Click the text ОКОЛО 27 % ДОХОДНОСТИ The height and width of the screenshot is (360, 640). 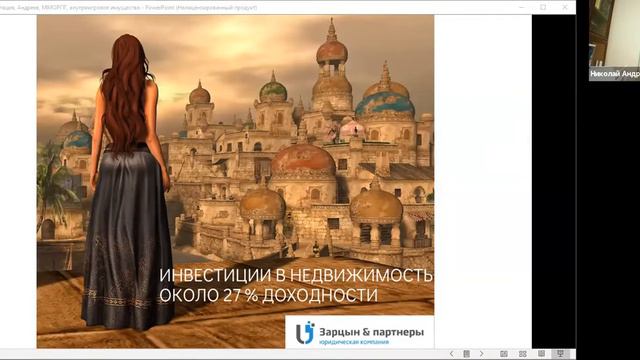[x=269, y=295]
